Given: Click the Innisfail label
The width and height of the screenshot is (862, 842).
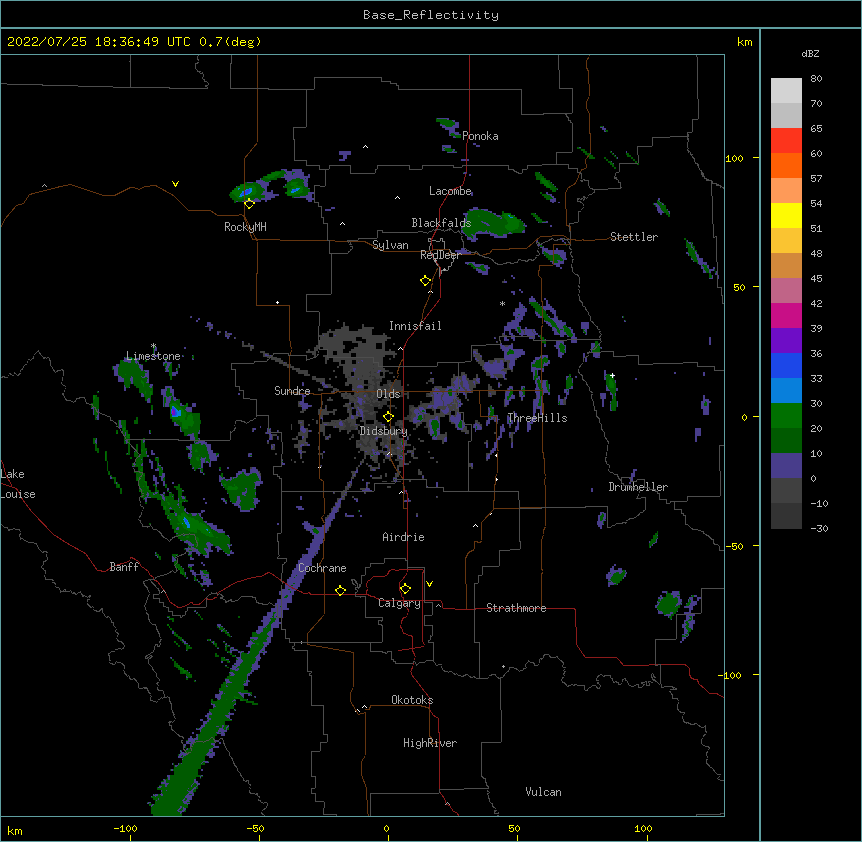Looking at the screenshot, I should pyautogui.click(x=415, y=326).
